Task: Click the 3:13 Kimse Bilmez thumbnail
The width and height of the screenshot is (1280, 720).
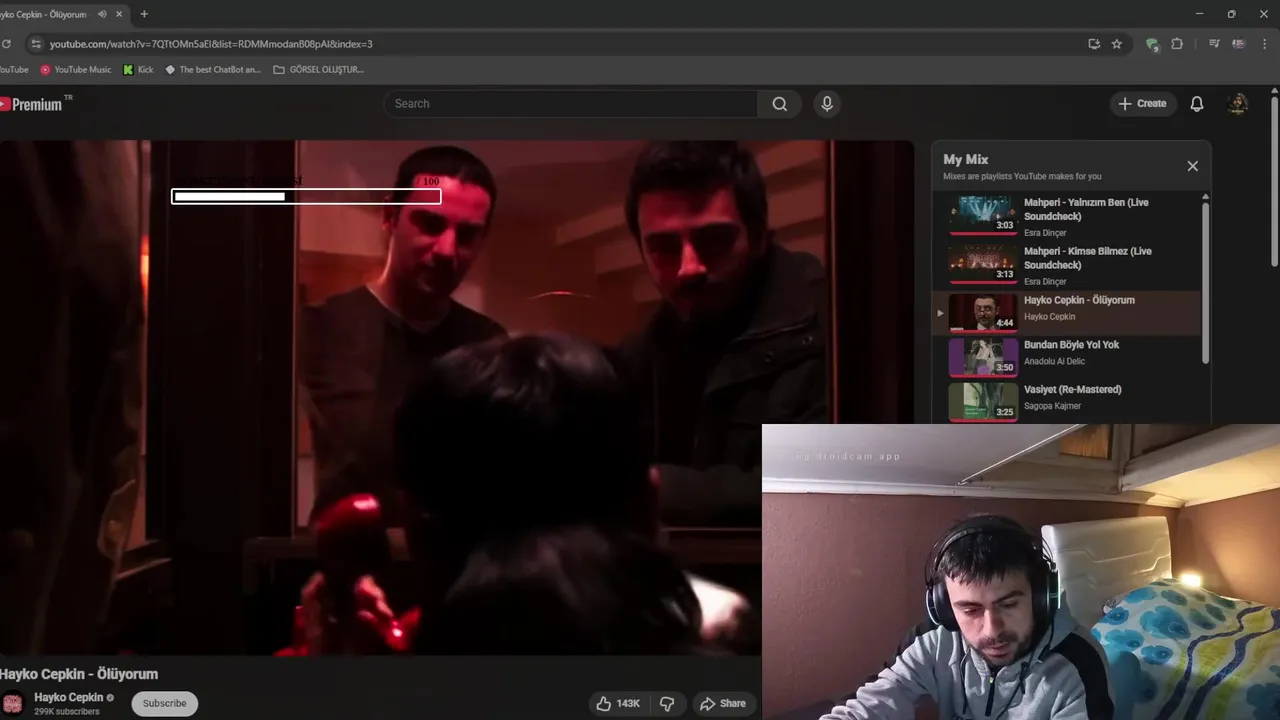Action: click(x=983, y=264)
